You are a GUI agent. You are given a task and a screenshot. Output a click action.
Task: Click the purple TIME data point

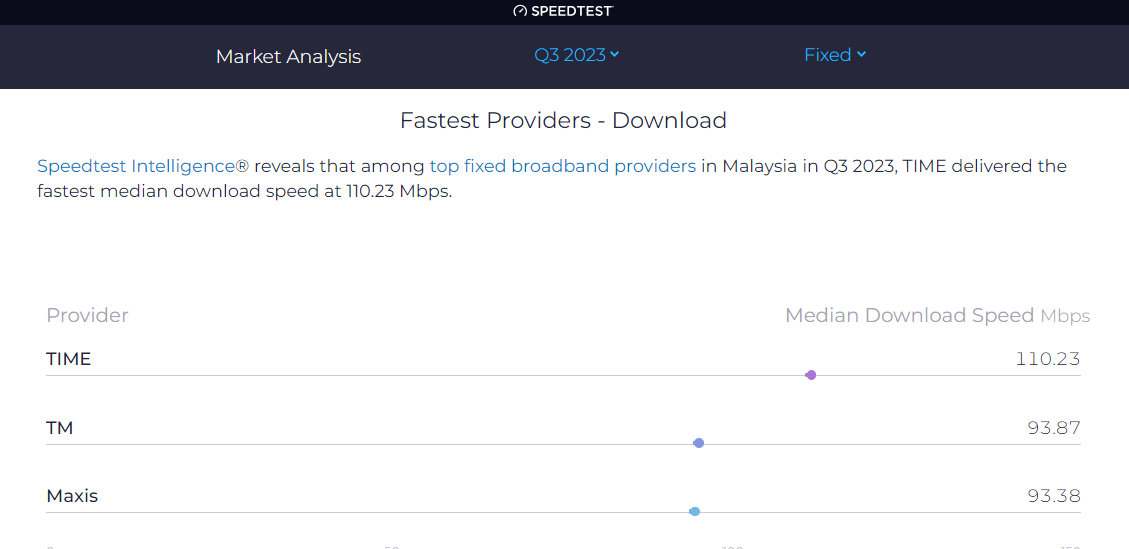tap(811, 375)
